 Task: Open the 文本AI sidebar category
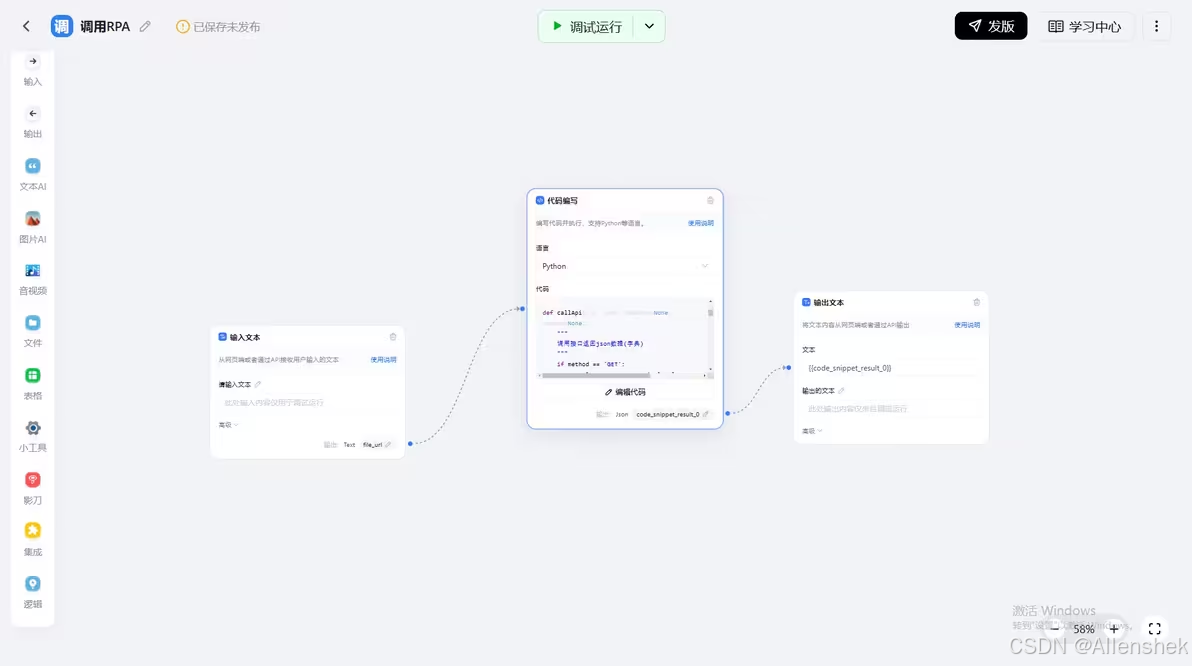pos(33,175)
